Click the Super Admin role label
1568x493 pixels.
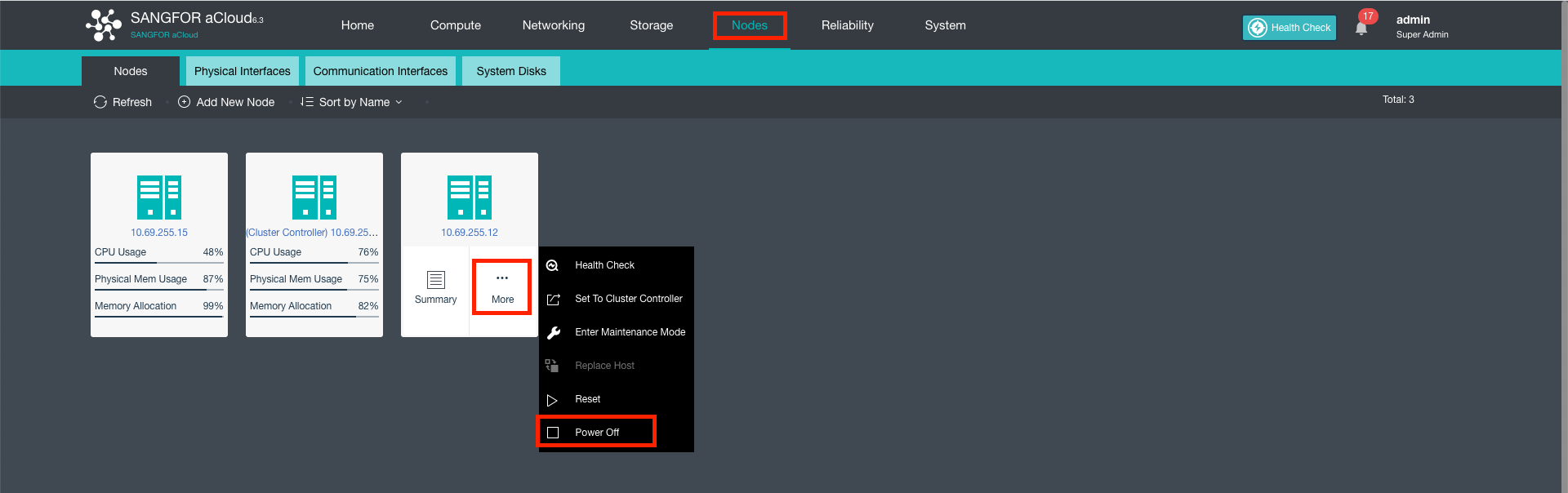[1422, 34]
